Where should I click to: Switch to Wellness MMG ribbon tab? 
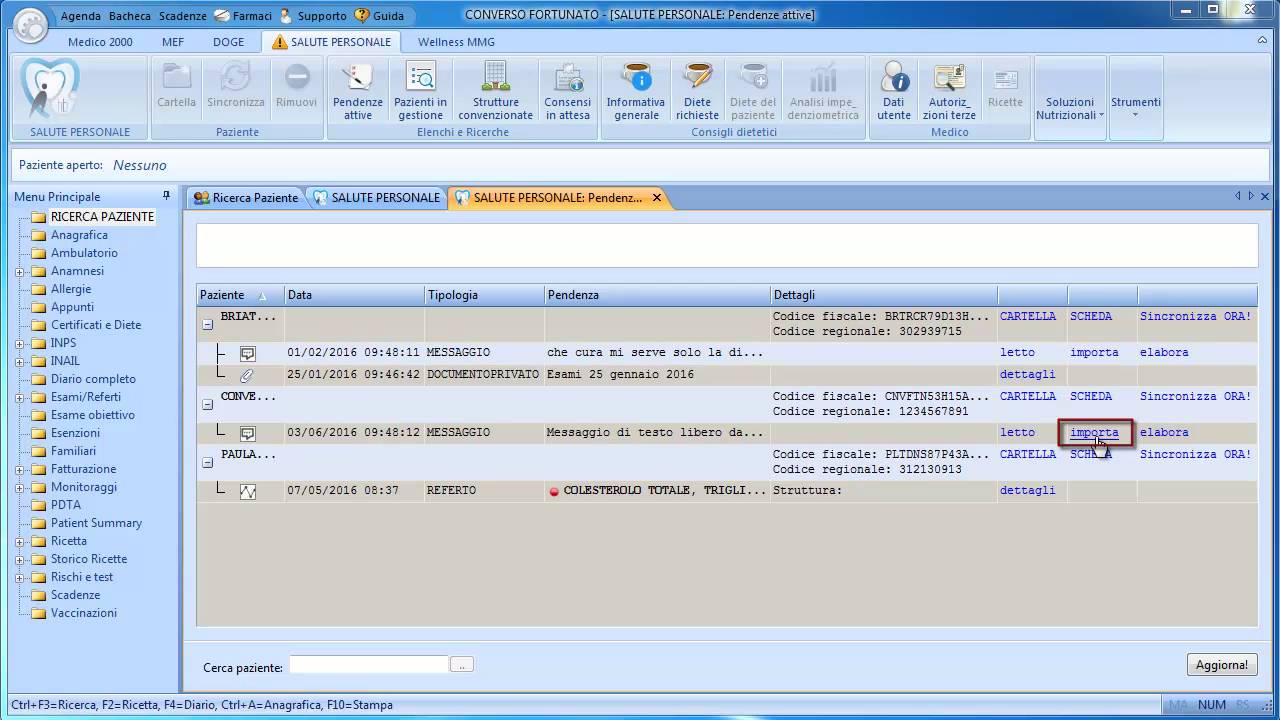[456, 42]
